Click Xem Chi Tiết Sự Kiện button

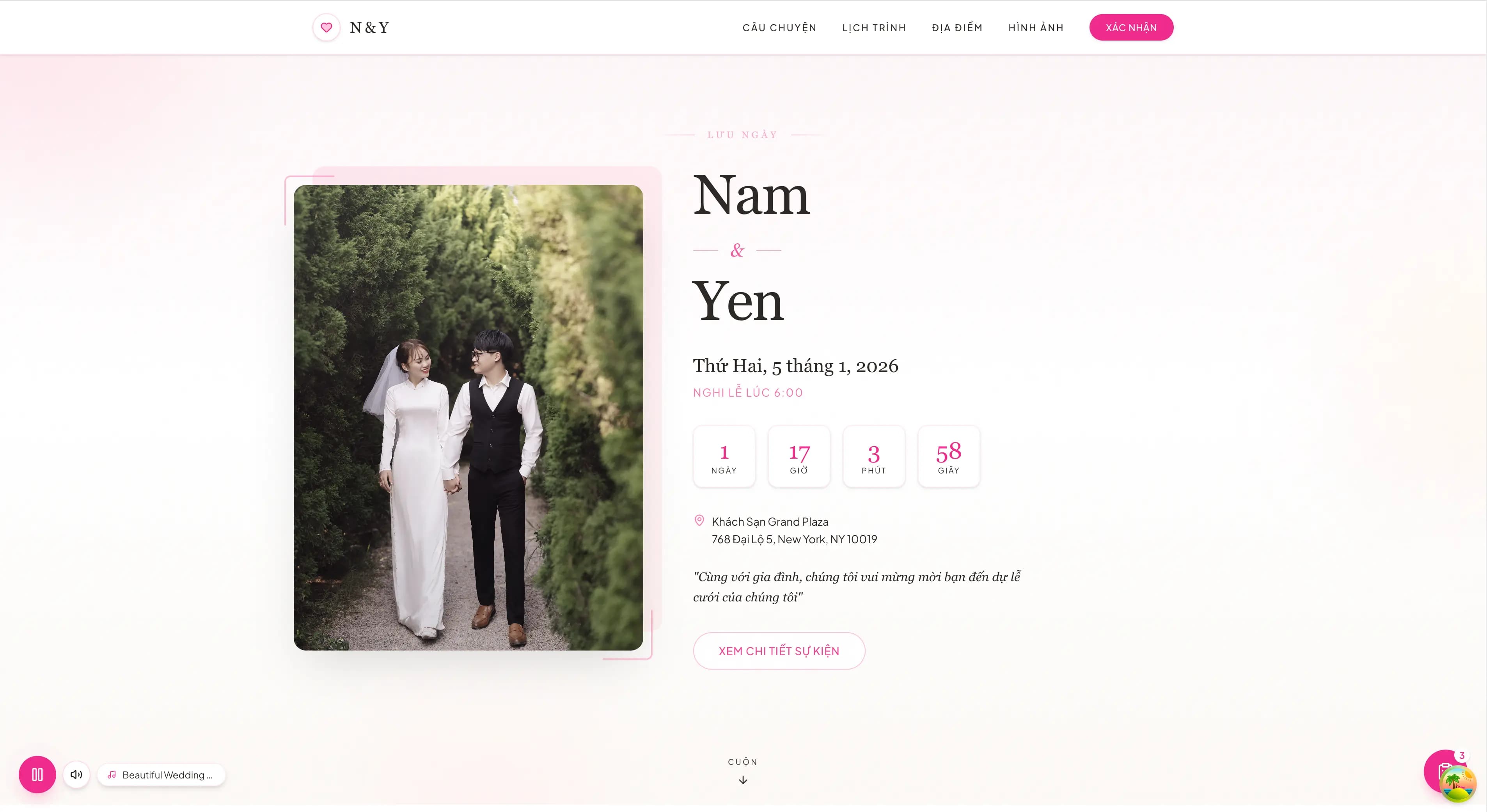click(779, 651)
